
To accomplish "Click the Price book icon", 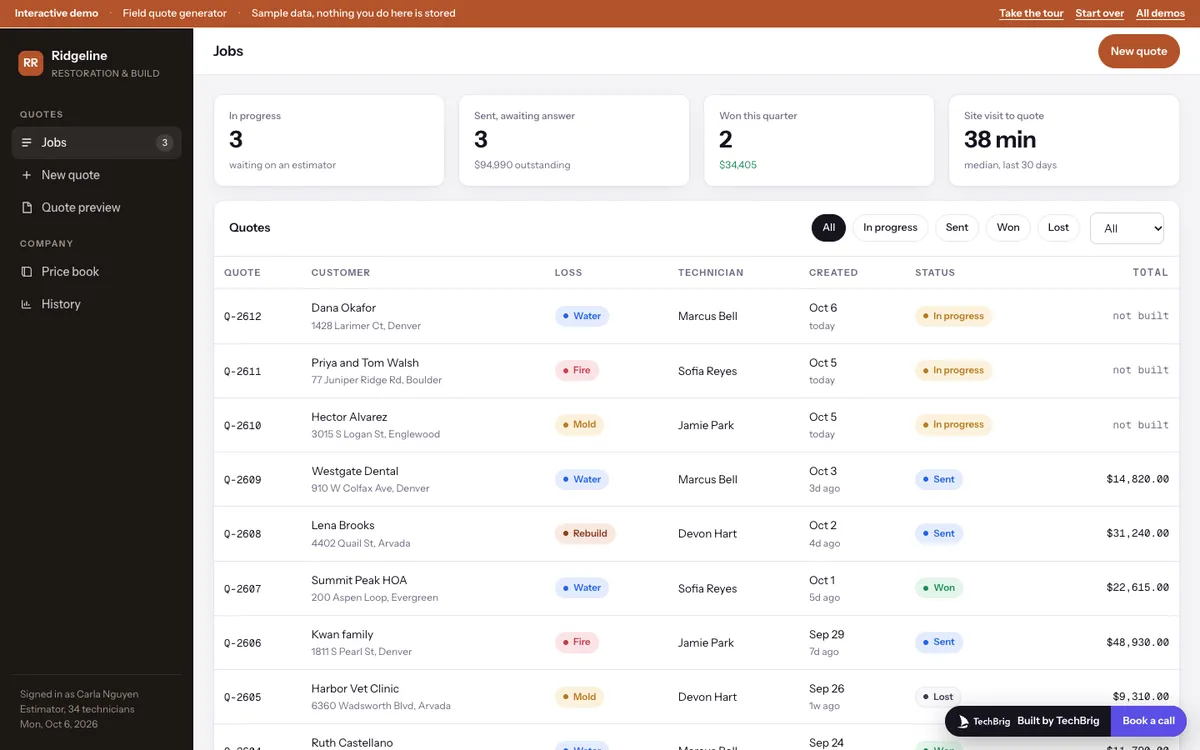I will [27, 272].
